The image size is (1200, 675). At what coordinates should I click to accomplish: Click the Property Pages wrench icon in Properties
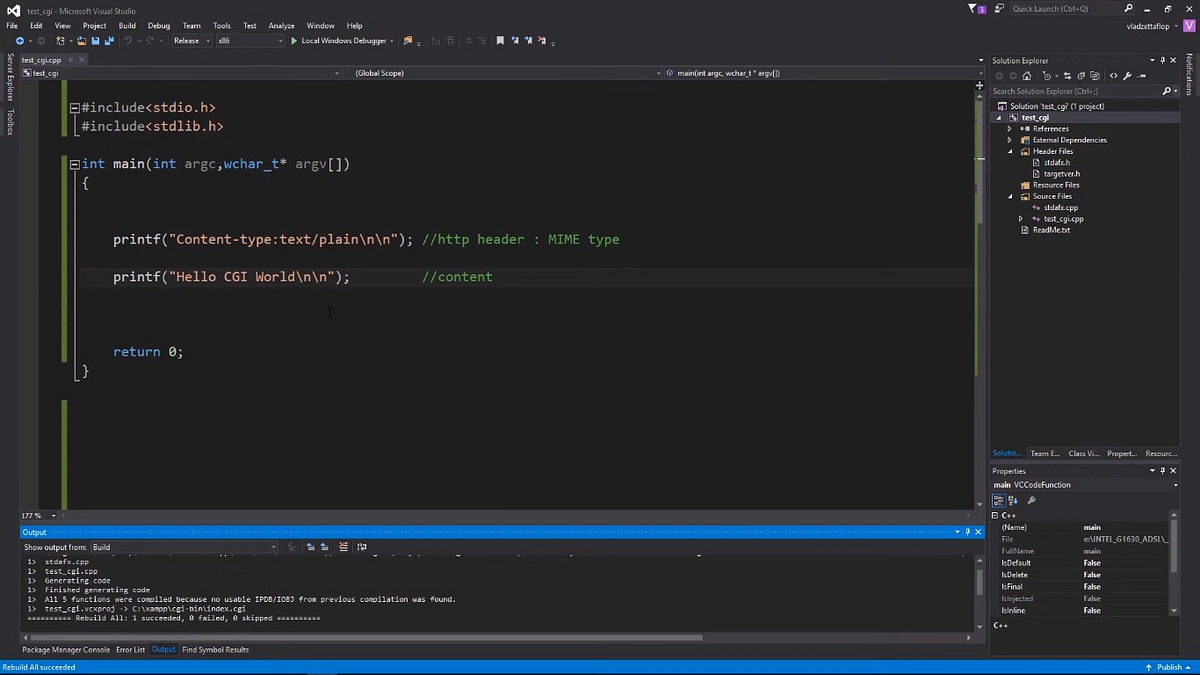[1031, 500]
